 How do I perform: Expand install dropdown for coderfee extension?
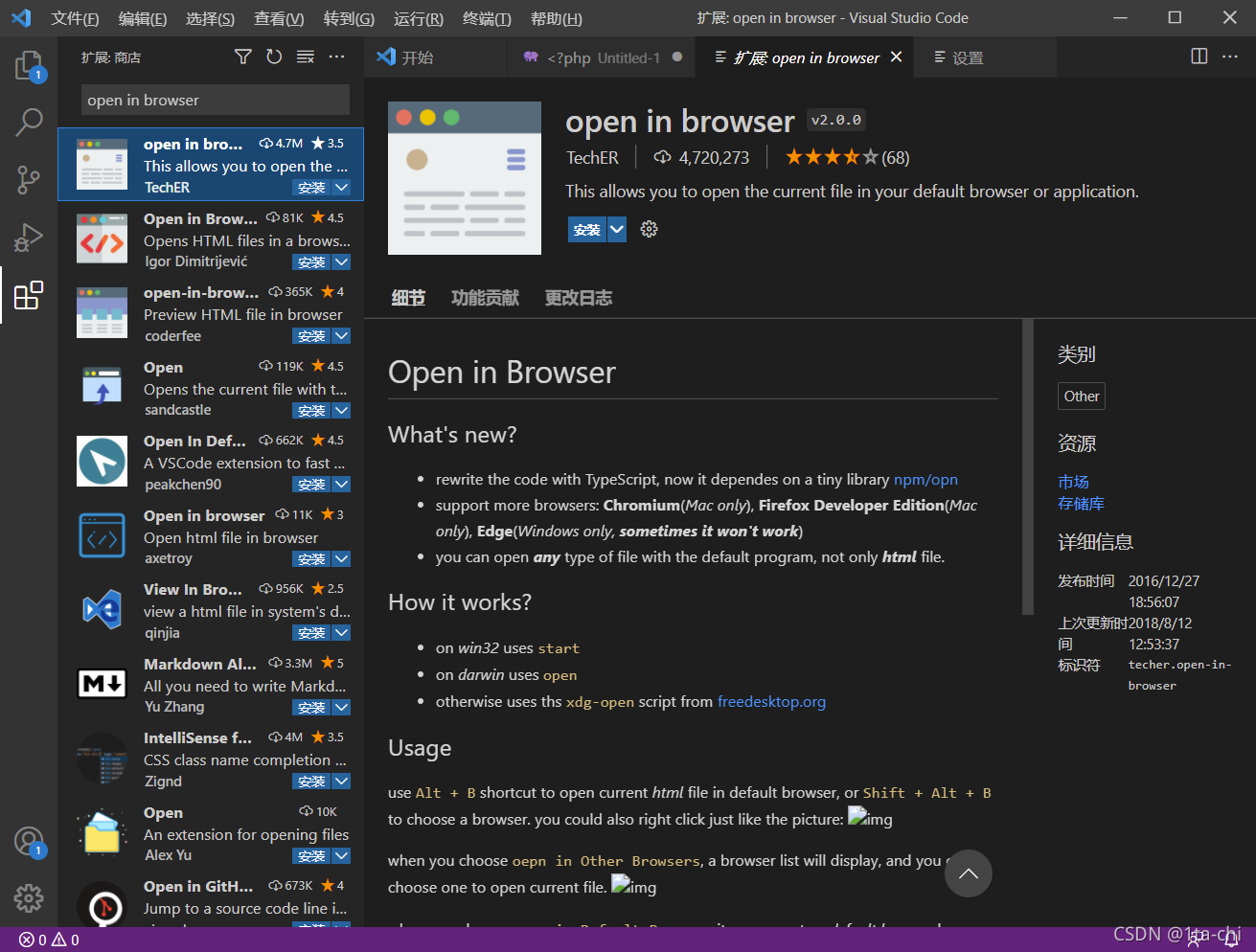coord(341,336)
